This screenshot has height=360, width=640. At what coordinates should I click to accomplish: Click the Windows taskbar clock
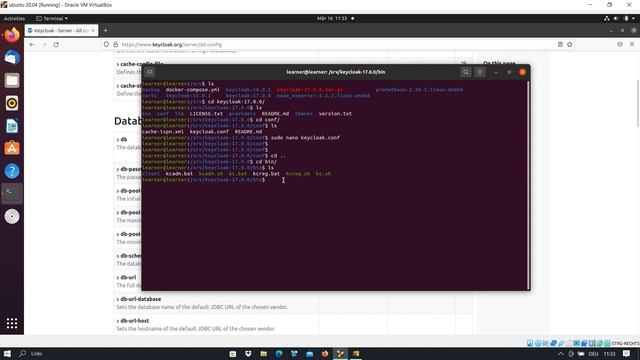(609, 354)
